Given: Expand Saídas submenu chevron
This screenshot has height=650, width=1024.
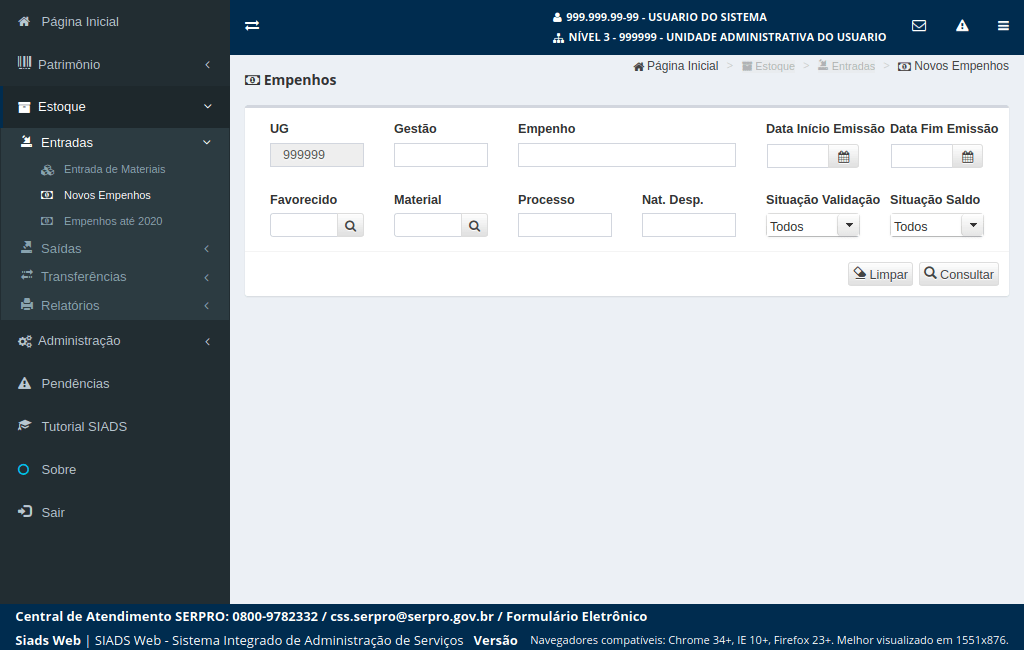Looking at the screenshot, I should [x=207, y=249].
